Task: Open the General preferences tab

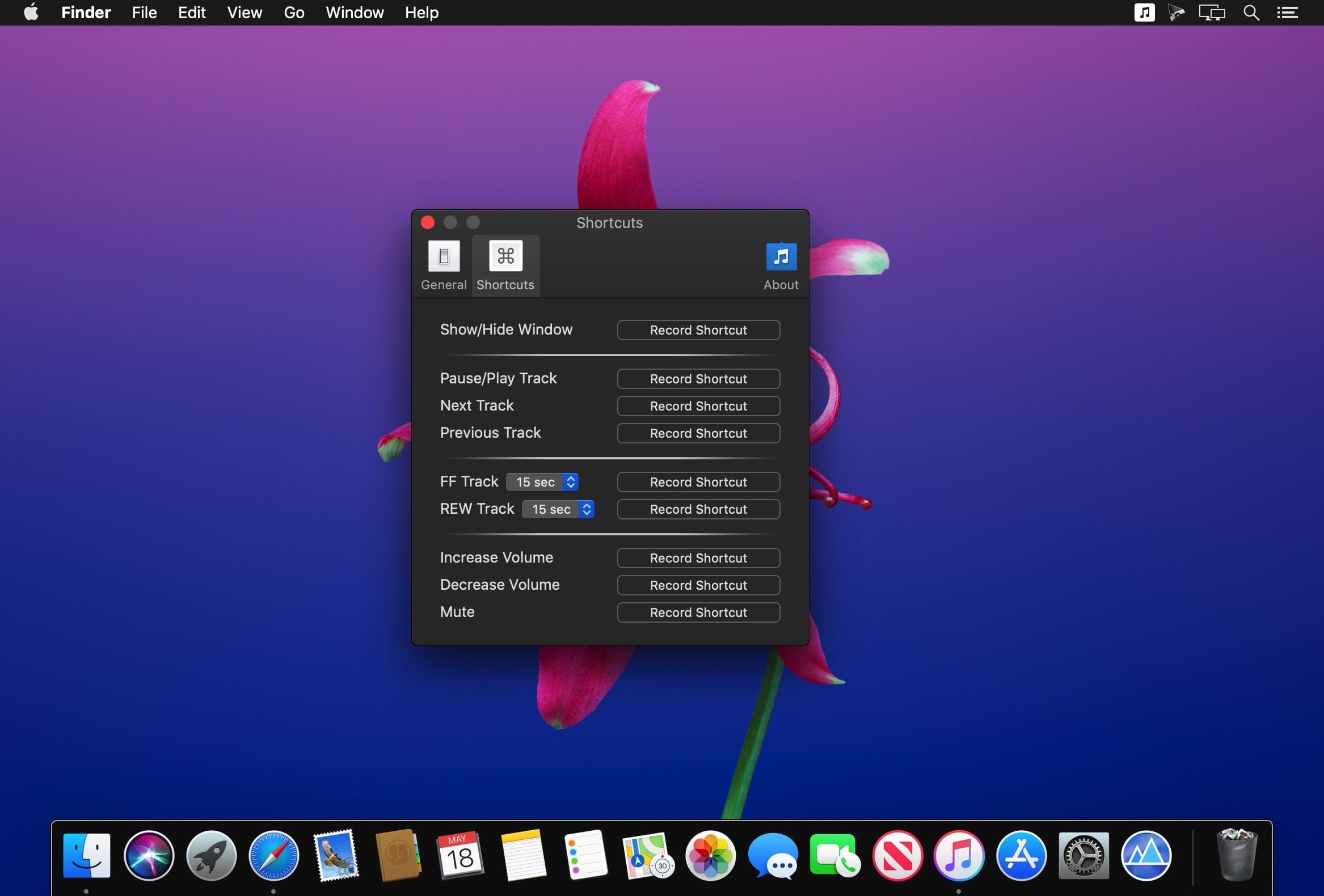Action: coord(444,266)
